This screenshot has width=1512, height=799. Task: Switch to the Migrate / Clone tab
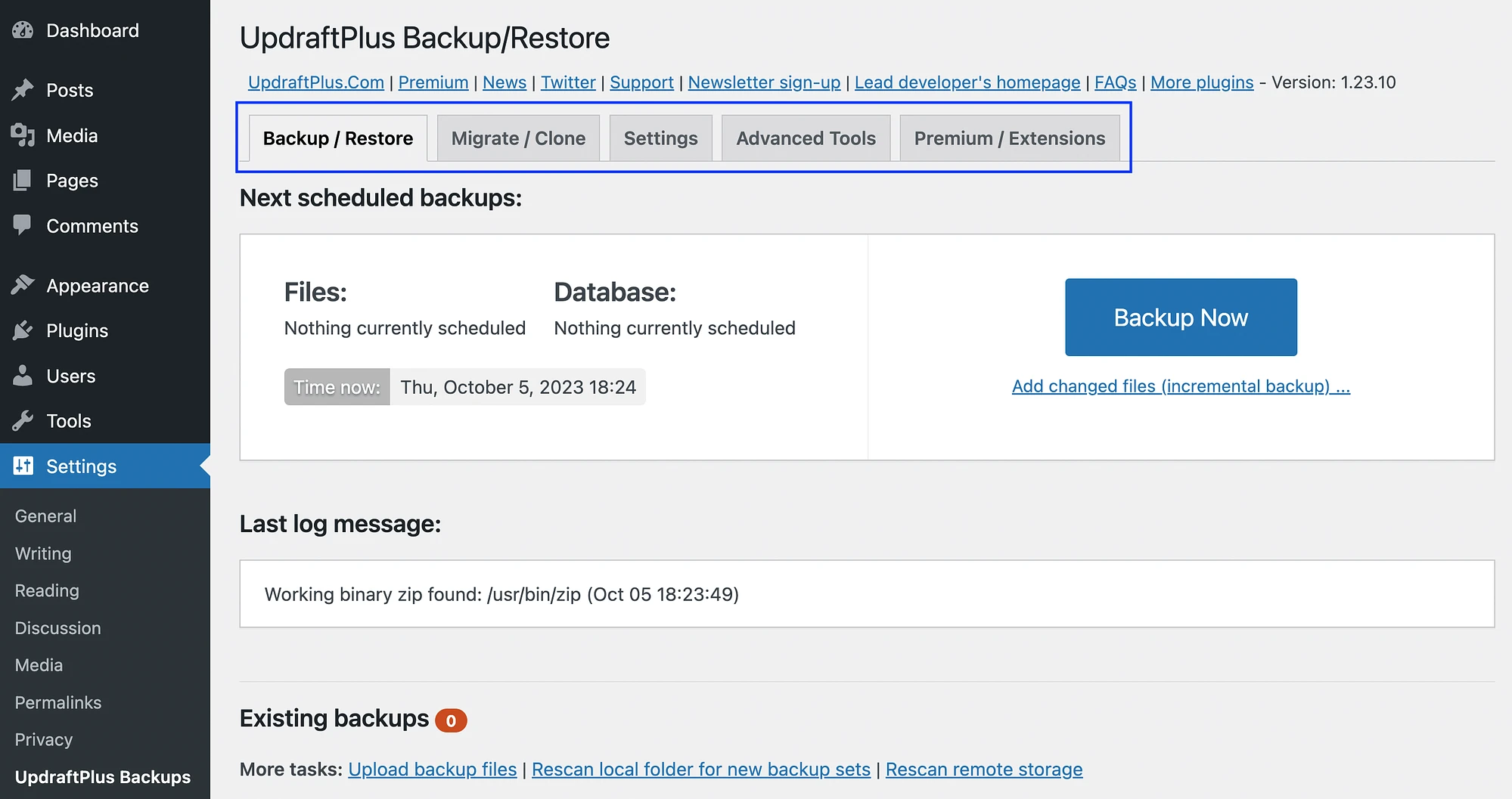[518, 138]
